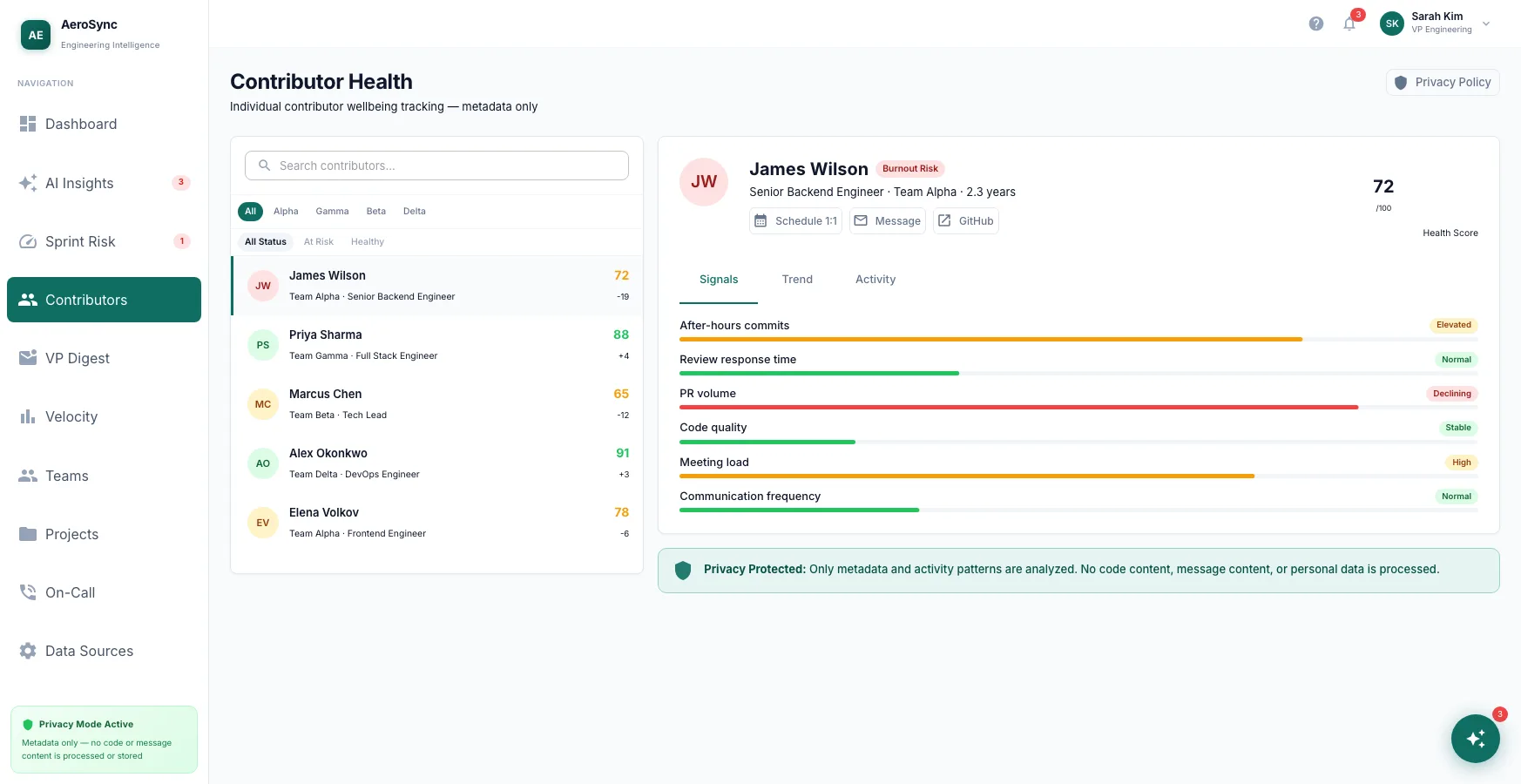Open James Wilson's GitHub link

[966, 221]
